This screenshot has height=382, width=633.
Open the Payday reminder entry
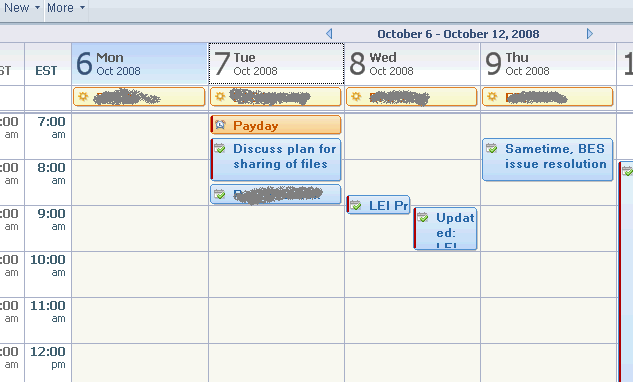point(276,125)
